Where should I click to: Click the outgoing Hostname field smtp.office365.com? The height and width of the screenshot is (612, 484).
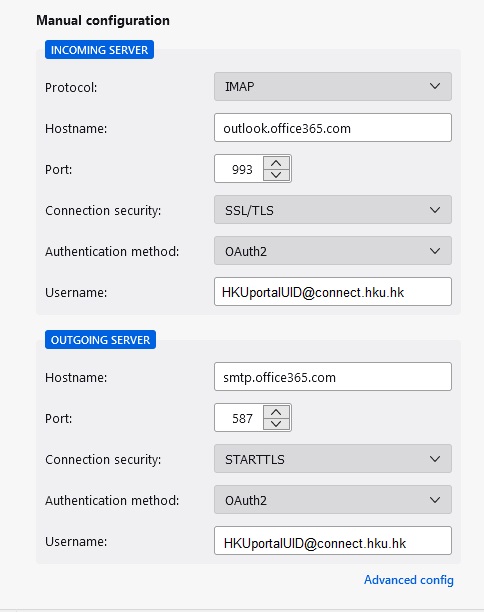click(333, 377)
